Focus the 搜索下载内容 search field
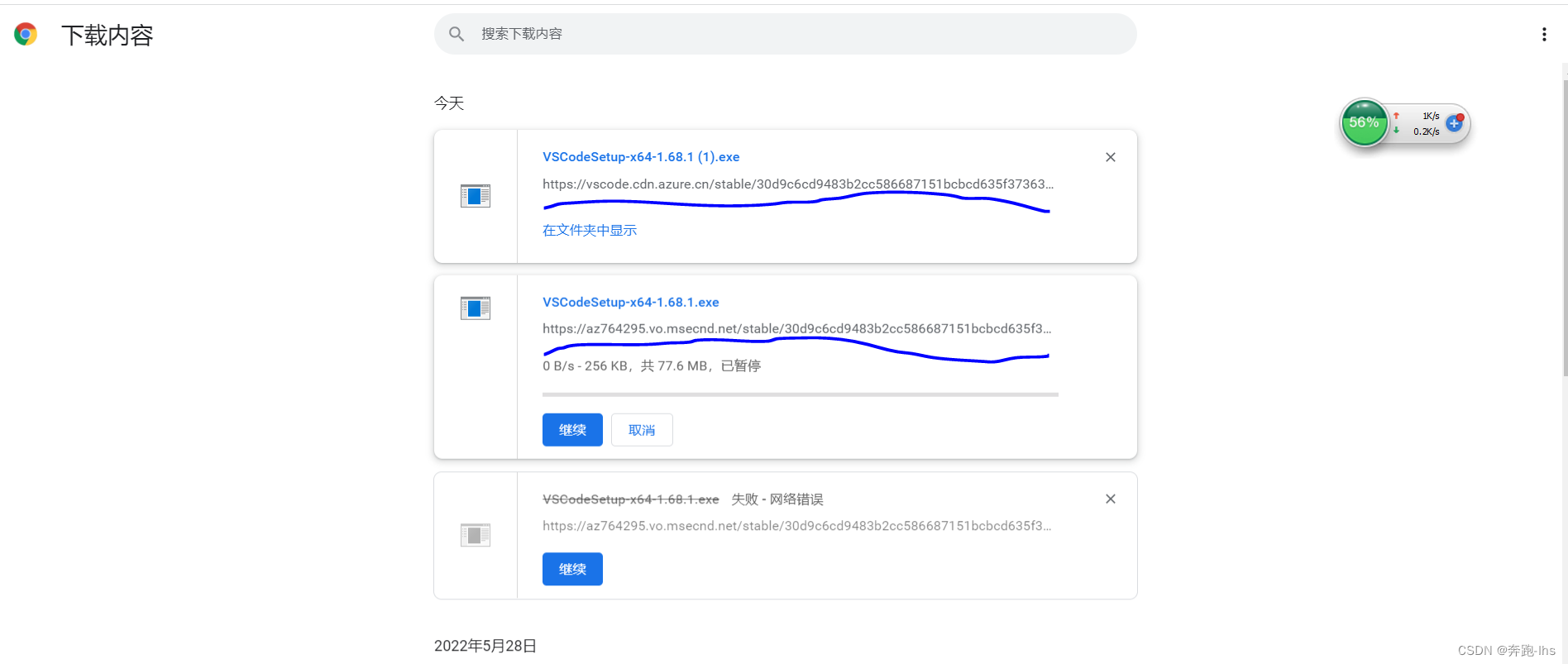This screenshot has width=1568, height=664. click(x=785, y=34)
